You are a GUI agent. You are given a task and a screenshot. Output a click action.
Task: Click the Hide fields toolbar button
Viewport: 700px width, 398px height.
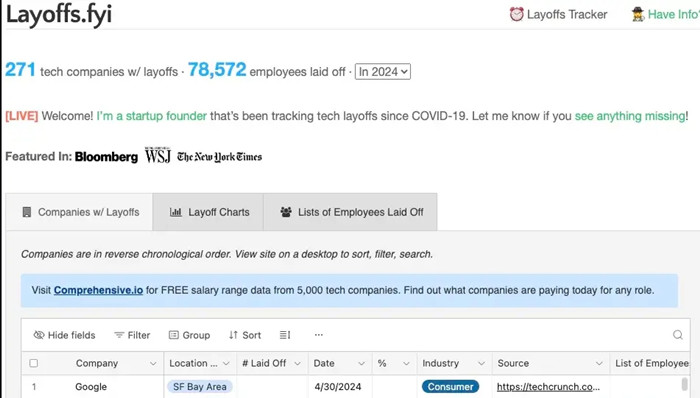click(64, 335)
